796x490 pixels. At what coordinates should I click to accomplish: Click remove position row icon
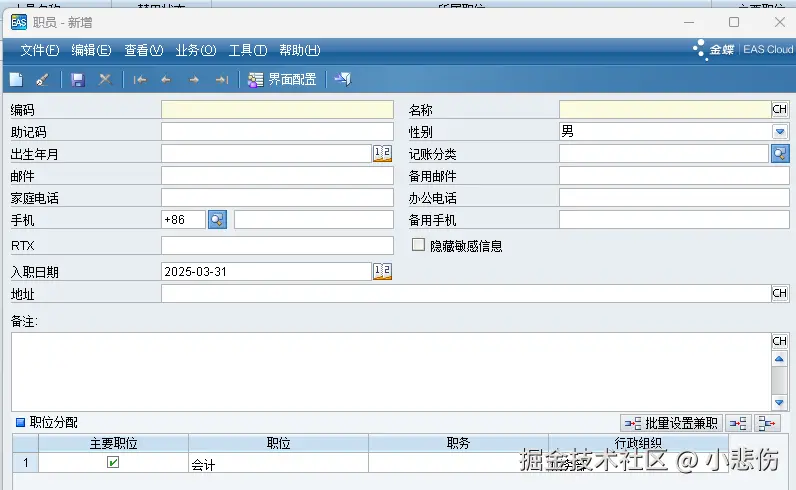pyautogui.click(x=767, y=423)
